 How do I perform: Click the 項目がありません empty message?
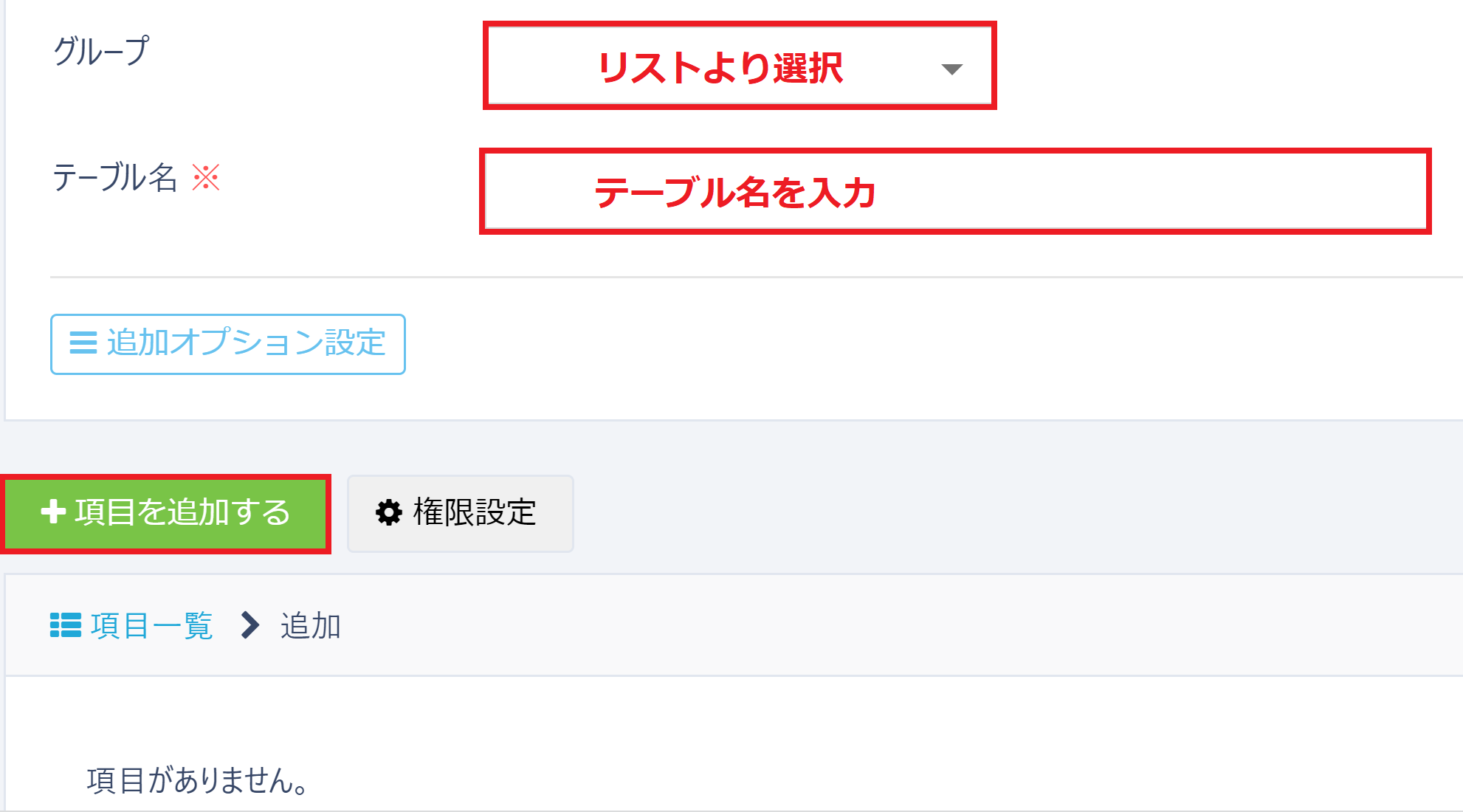(x=197, y=780)
